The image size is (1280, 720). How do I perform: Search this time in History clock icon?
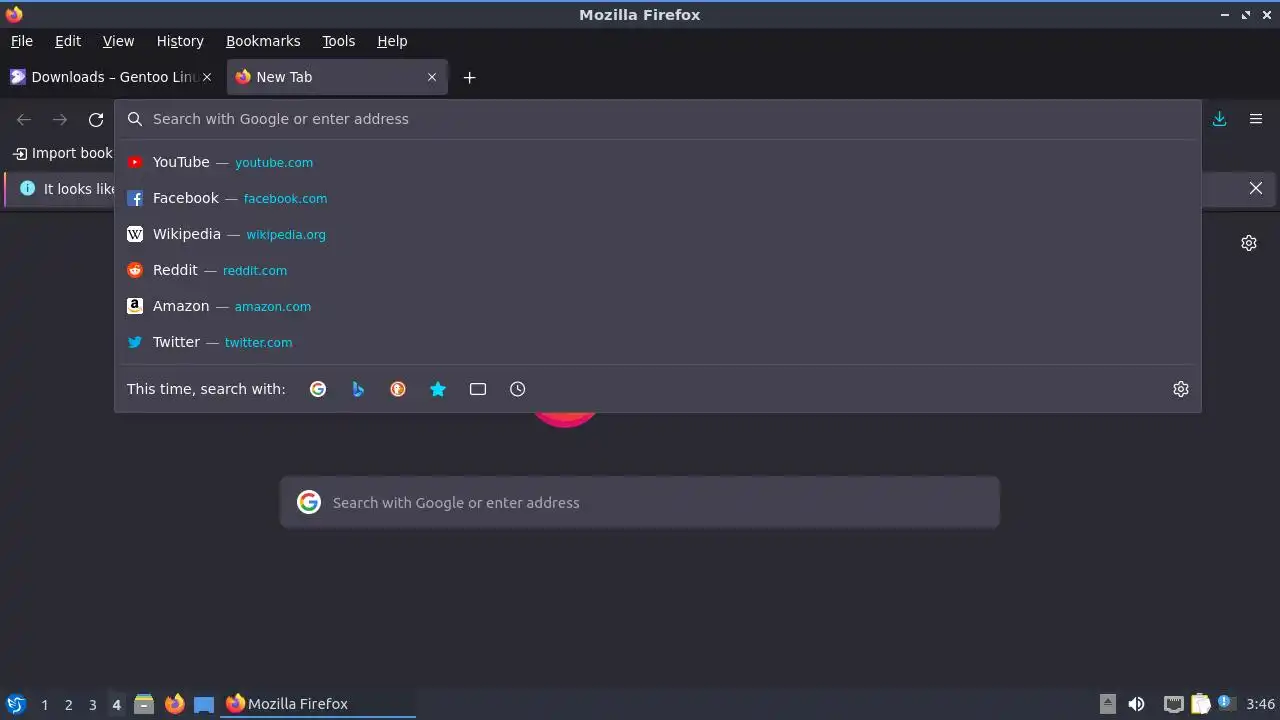pos(518,389)
